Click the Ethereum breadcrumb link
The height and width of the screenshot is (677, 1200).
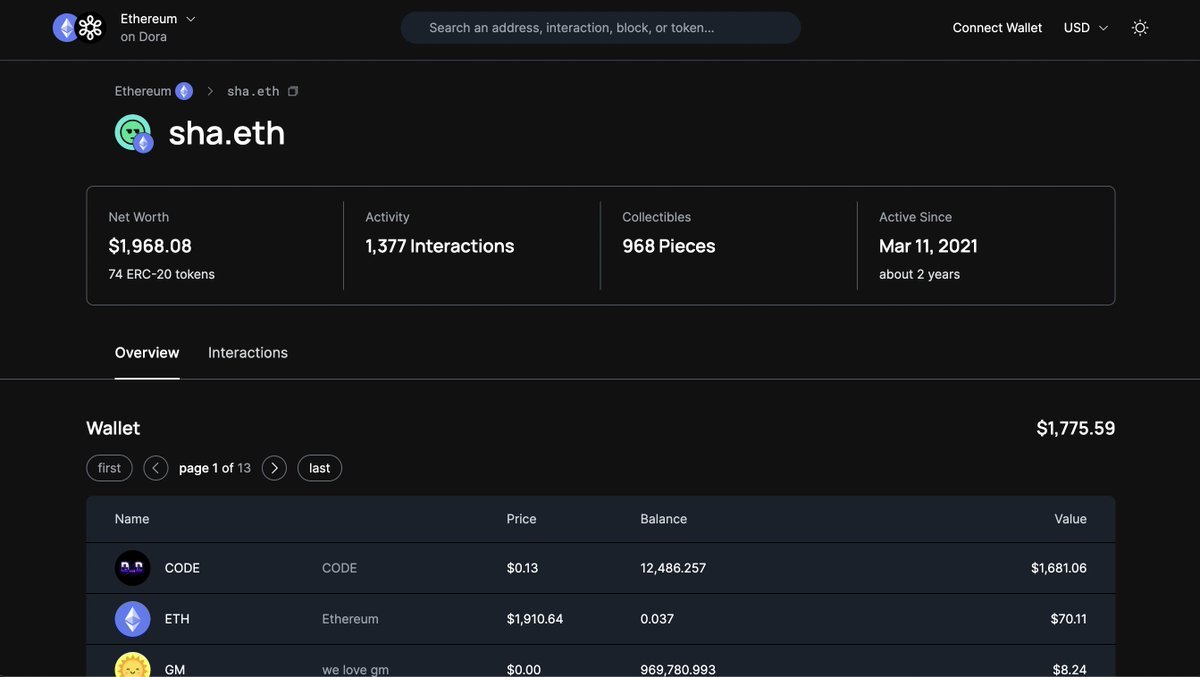tap(143, 91)
